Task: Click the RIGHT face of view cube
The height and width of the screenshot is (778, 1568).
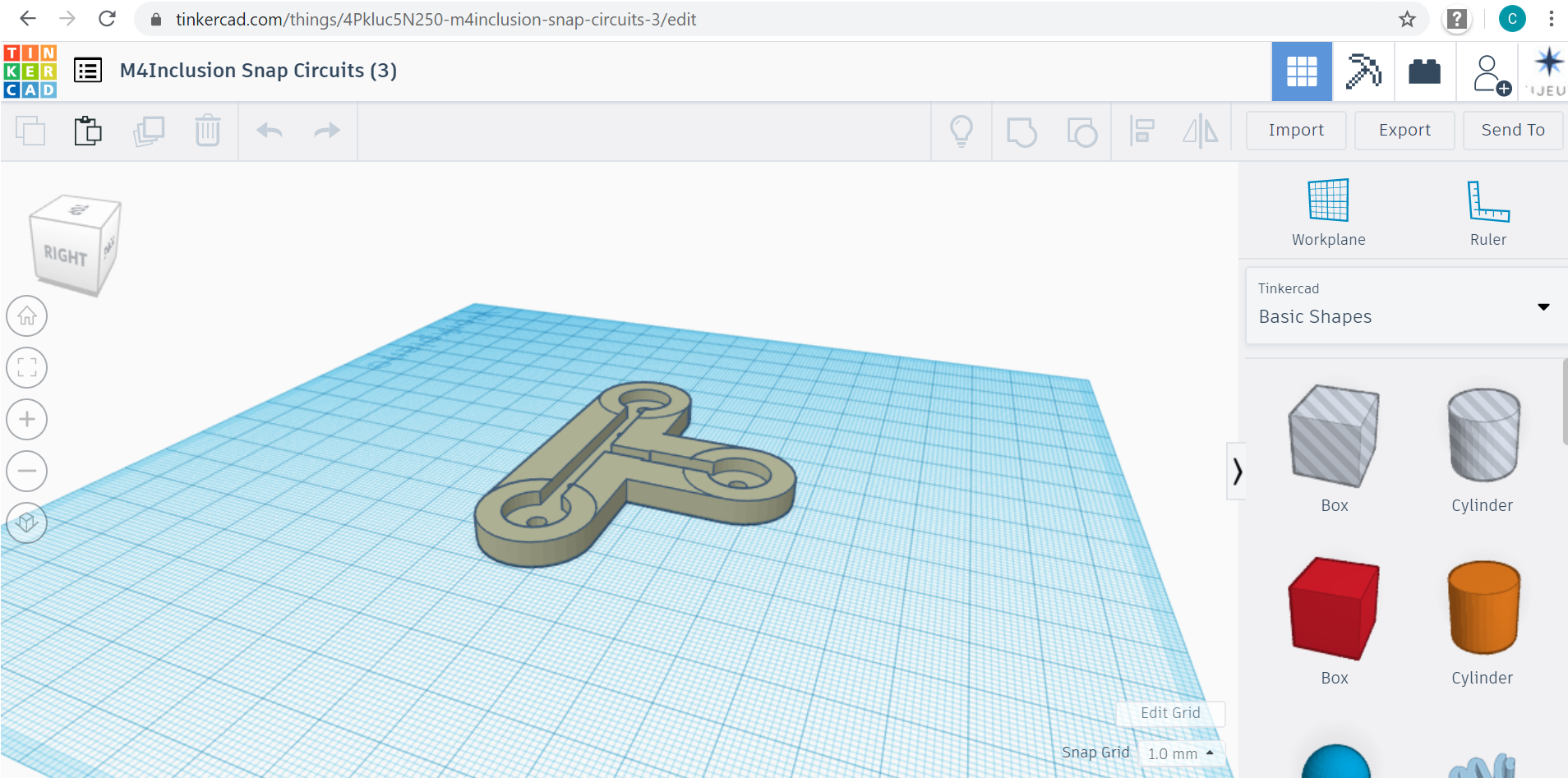Action: pyautogui.click(x=65, y=256)
